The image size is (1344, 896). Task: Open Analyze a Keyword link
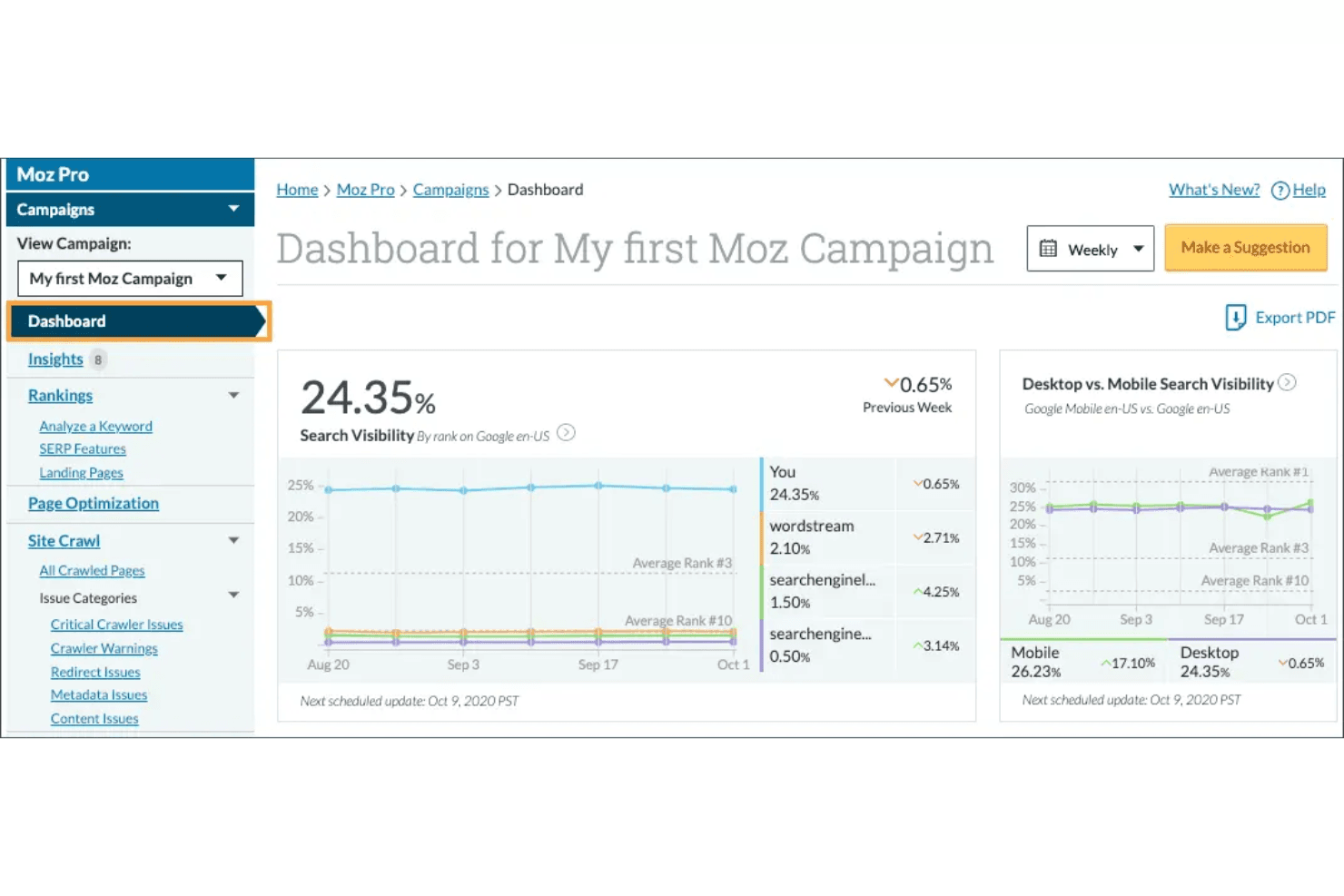[x=95, y=427]
